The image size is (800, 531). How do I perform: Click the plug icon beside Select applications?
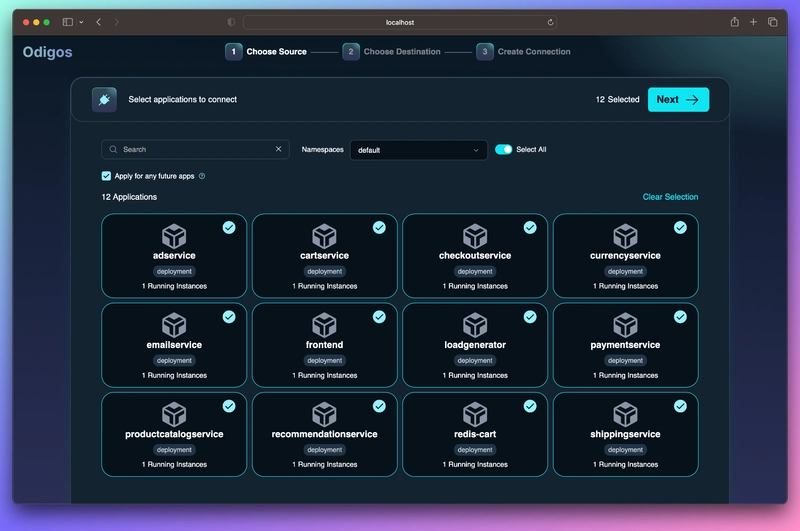[104, 99]
